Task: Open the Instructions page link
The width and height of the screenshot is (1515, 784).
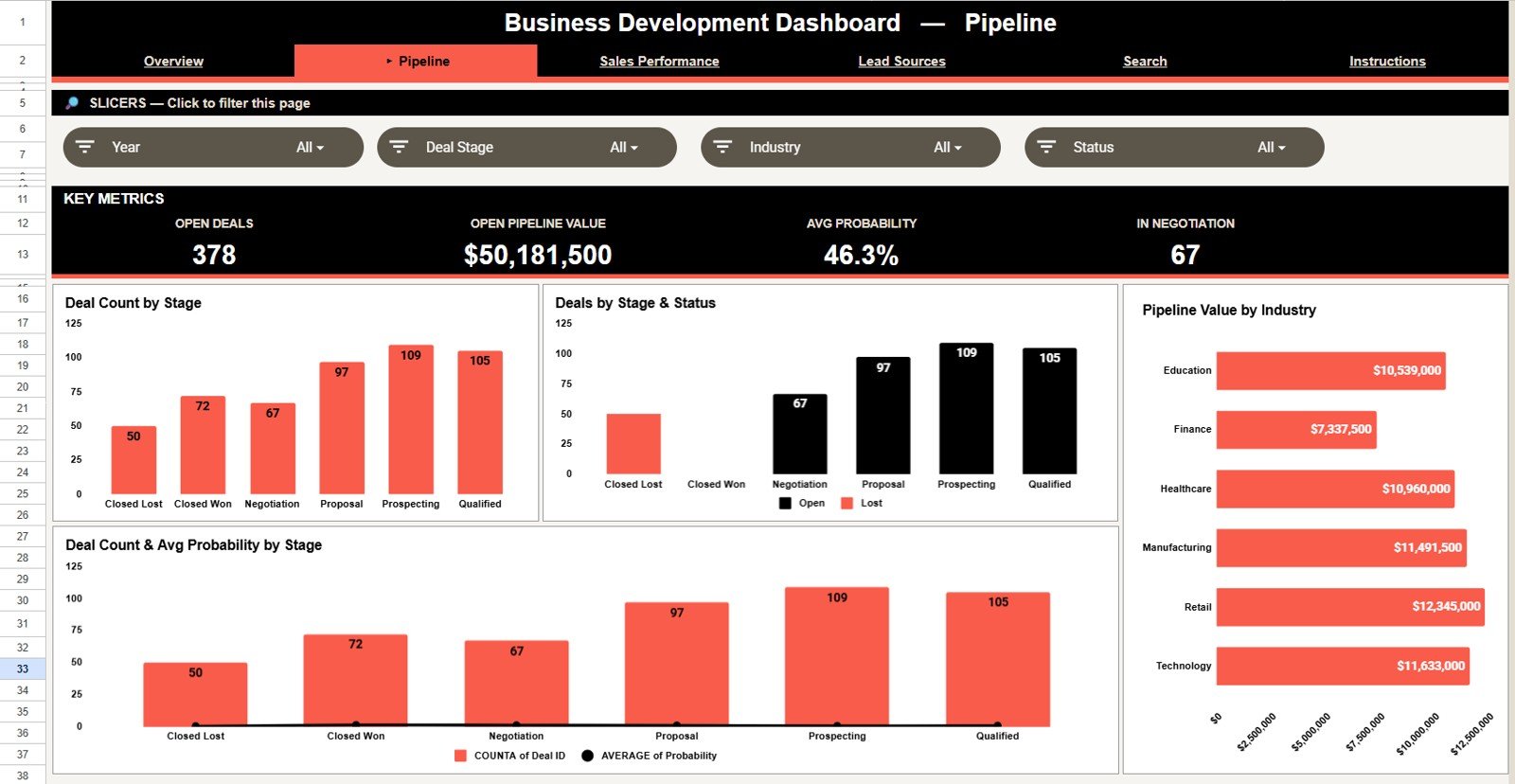Action: (1387, 61)
